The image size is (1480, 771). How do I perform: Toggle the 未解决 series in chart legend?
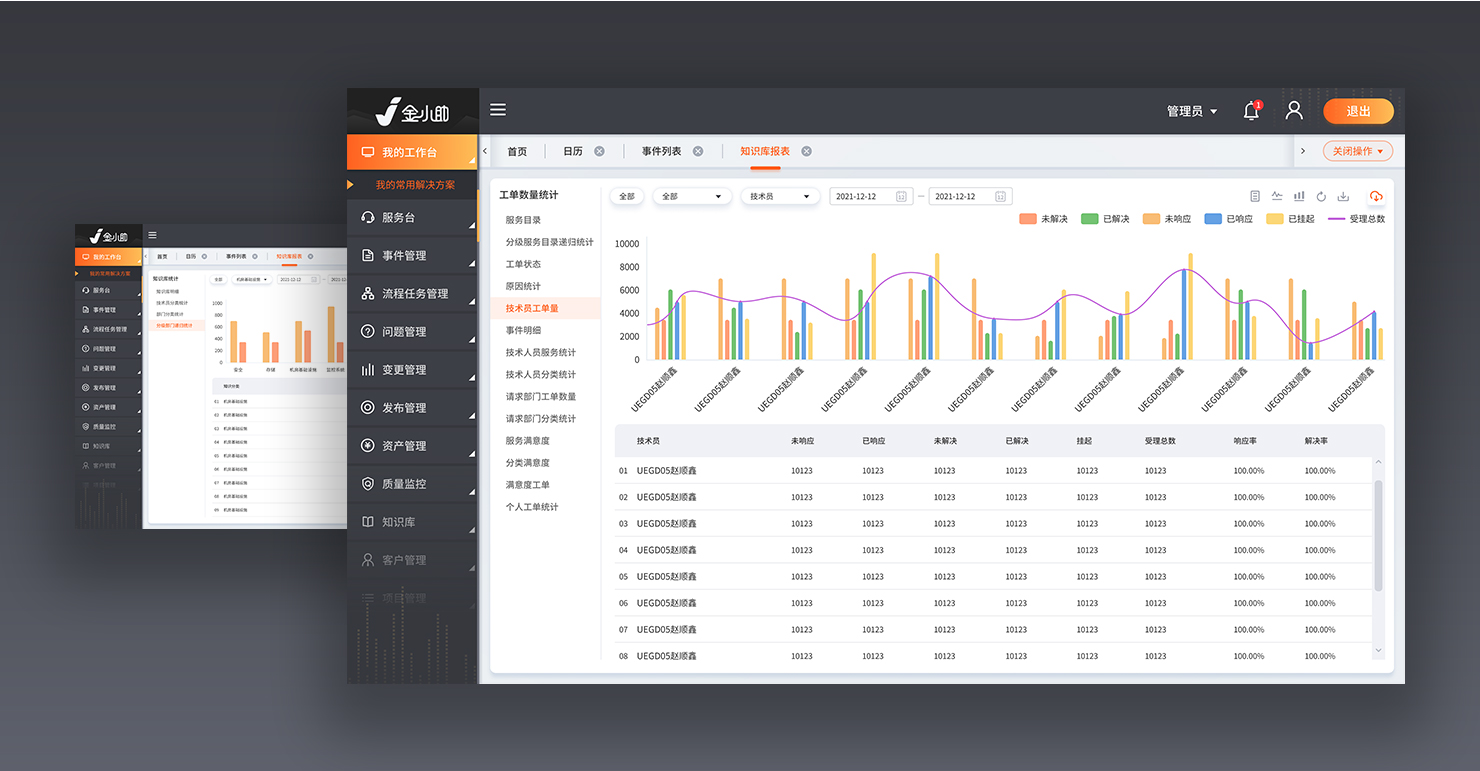click(1043, 218)
